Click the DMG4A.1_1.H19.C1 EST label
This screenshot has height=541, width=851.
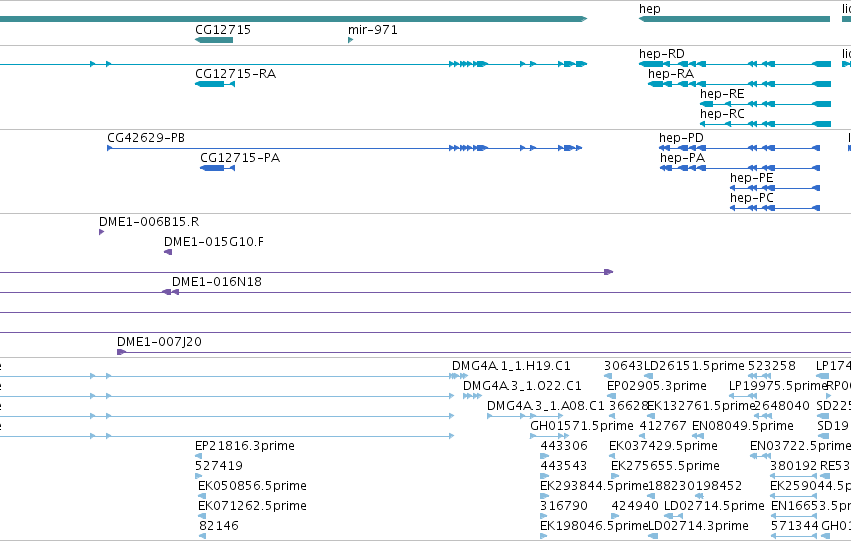tap(511, 366)
